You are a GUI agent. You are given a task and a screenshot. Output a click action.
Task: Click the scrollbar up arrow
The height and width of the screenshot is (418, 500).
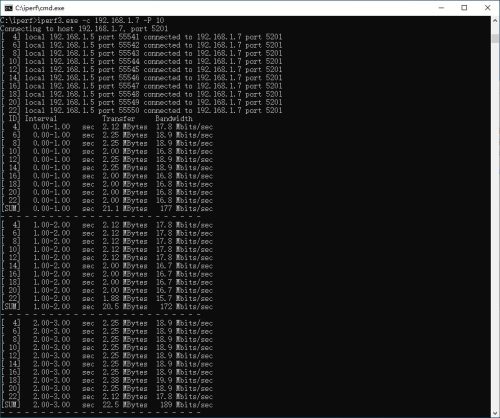coord(495,21)
